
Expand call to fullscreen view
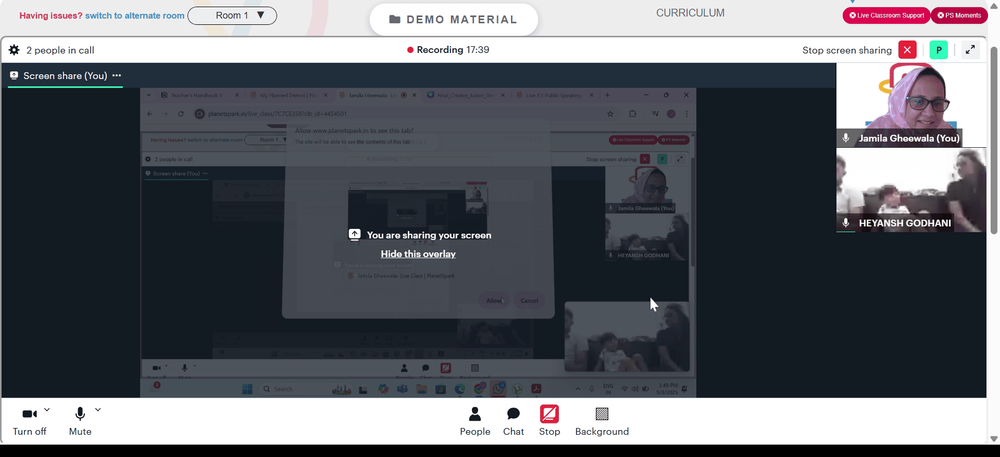click(970, 50)
